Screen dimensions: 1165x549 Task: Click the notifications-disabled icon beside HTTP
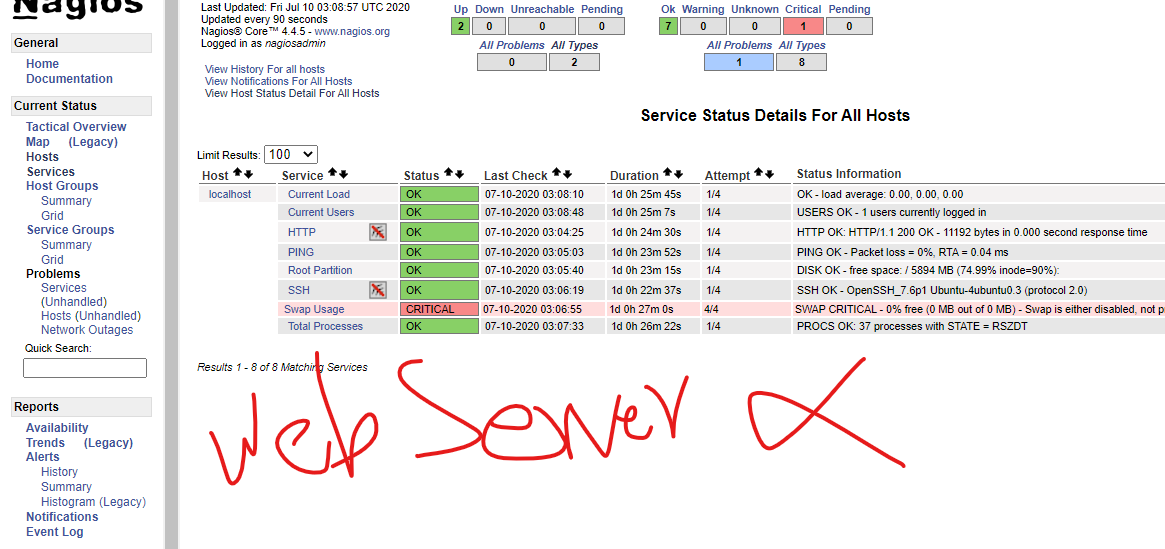coord(377,232)
